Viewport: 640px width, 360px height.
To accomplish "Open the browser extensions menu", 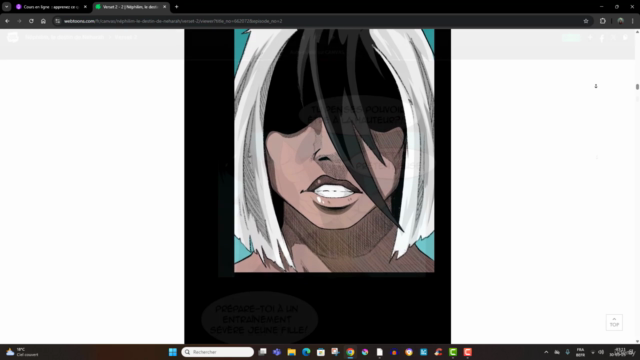I will pyautogui.click(x=603, y=21).
